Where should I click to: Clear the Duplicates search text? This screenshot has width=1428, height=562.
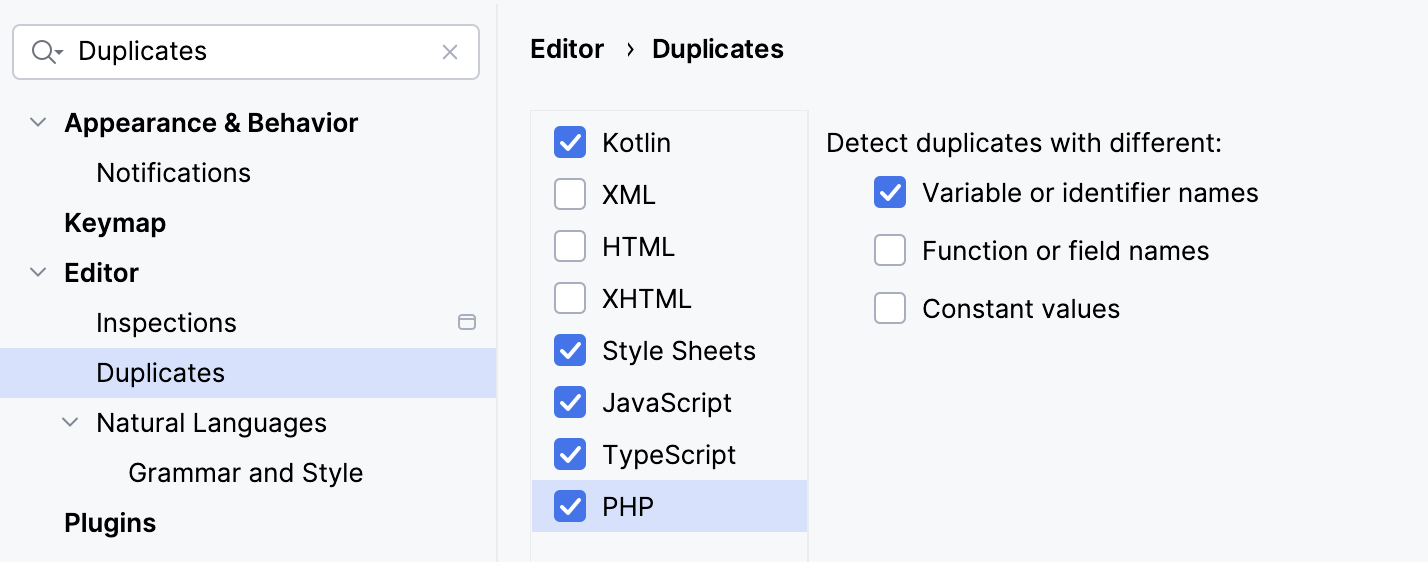point(450,52)
